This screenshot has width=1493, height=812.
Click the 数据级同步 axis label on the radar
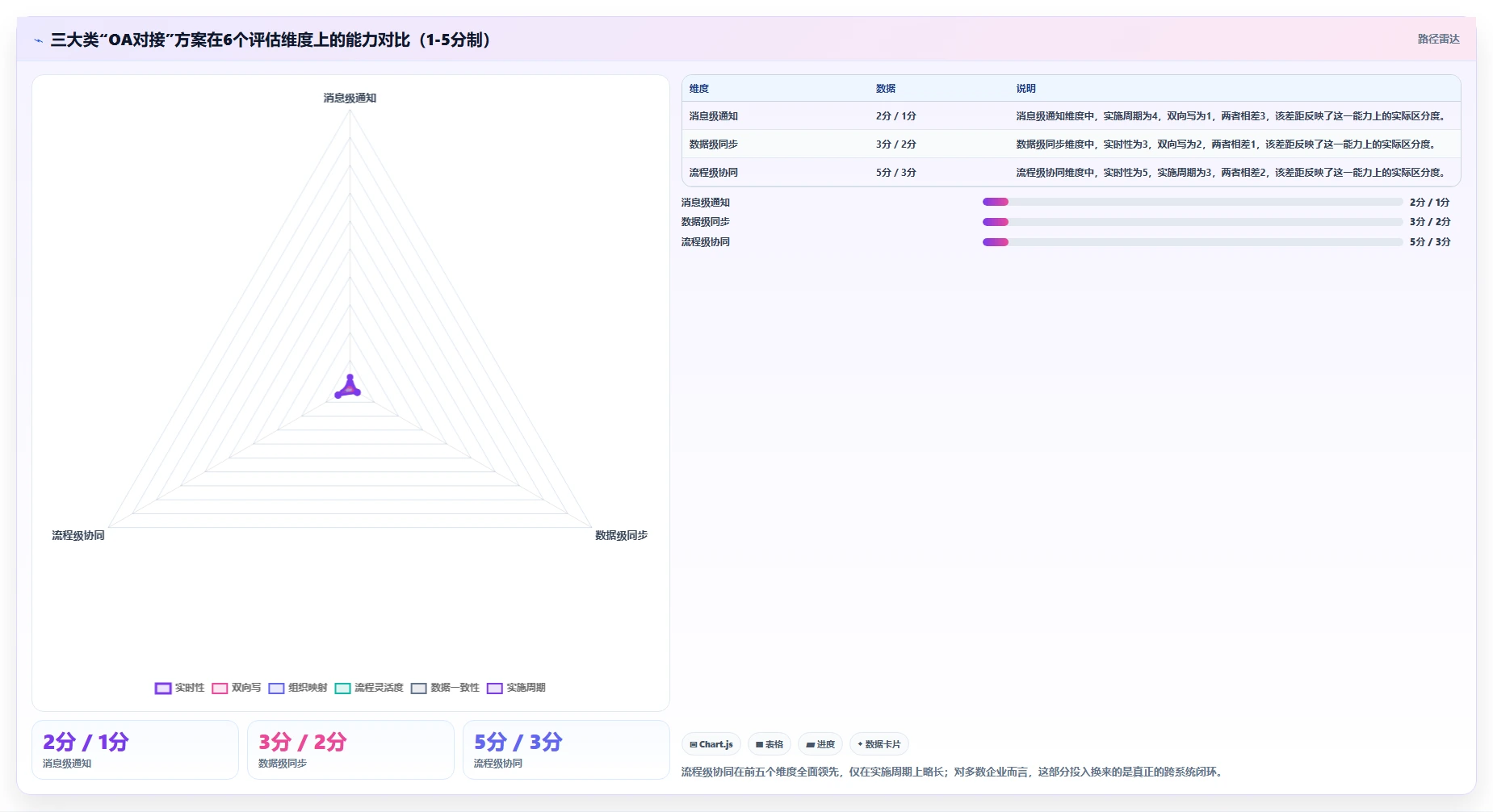pyautogui.click(x=621, y=535)
